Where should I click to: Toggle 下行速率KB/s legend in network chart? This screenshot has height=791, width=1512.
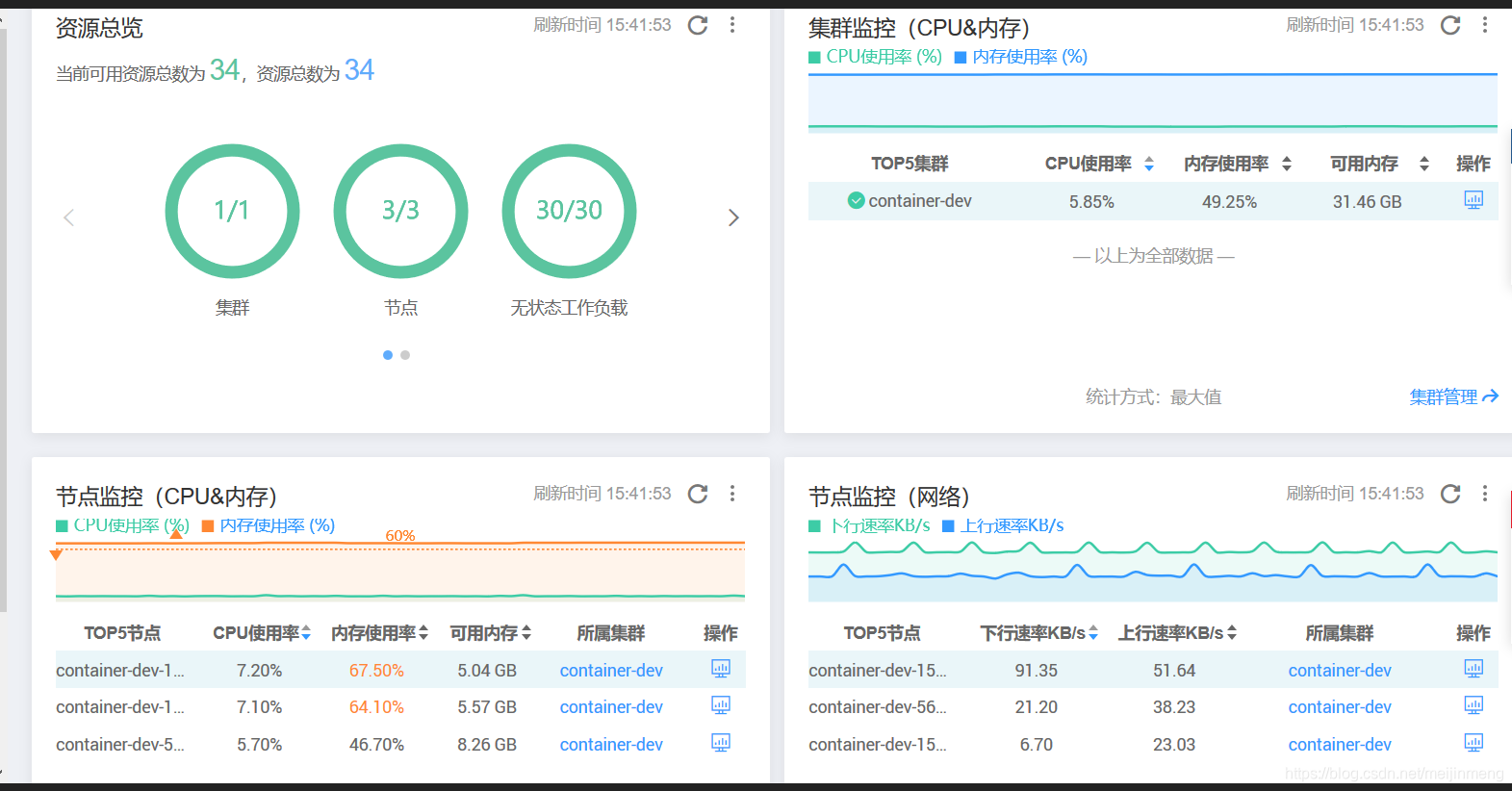870,525
